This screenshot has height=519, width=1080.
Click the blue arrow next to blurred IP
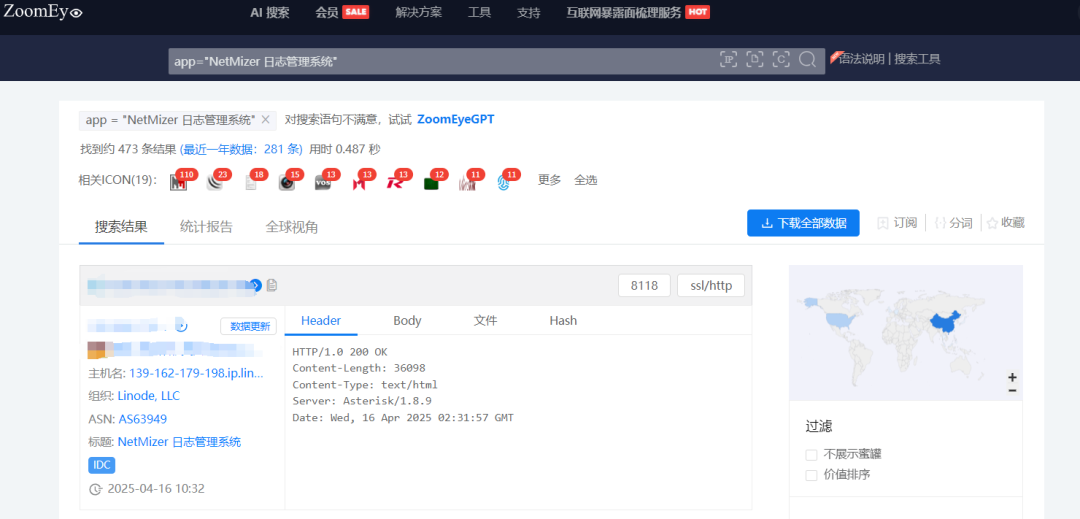(x=256, y=285)
